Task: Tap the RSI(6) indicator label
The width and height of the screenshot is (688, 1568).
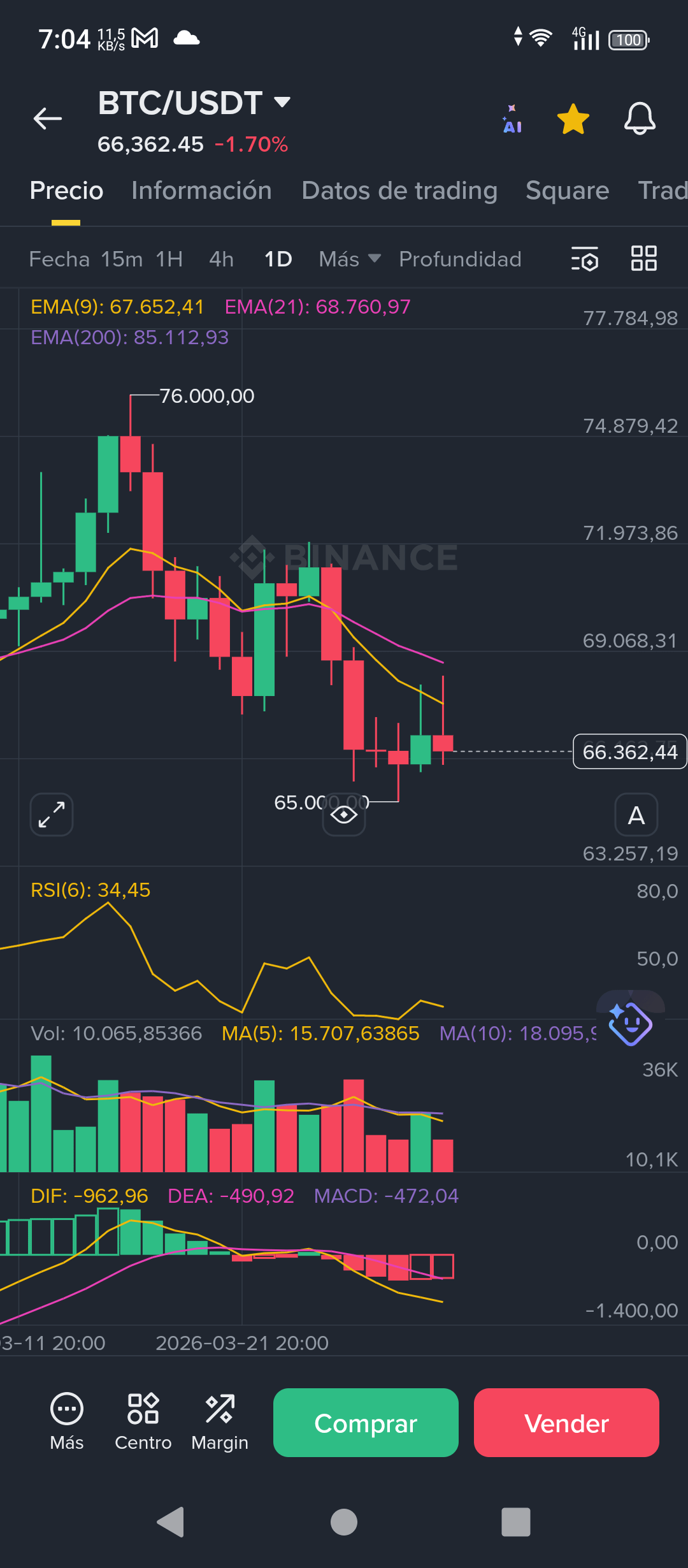Action: (90, 890)
